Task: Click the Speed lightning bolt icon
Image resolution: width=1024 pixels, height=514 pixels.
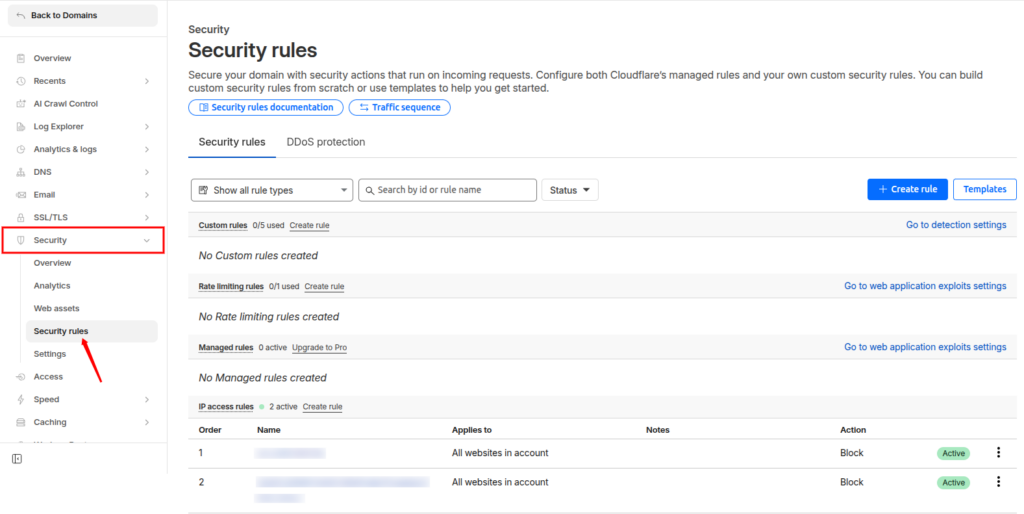Action: click(x=21, y=400)
